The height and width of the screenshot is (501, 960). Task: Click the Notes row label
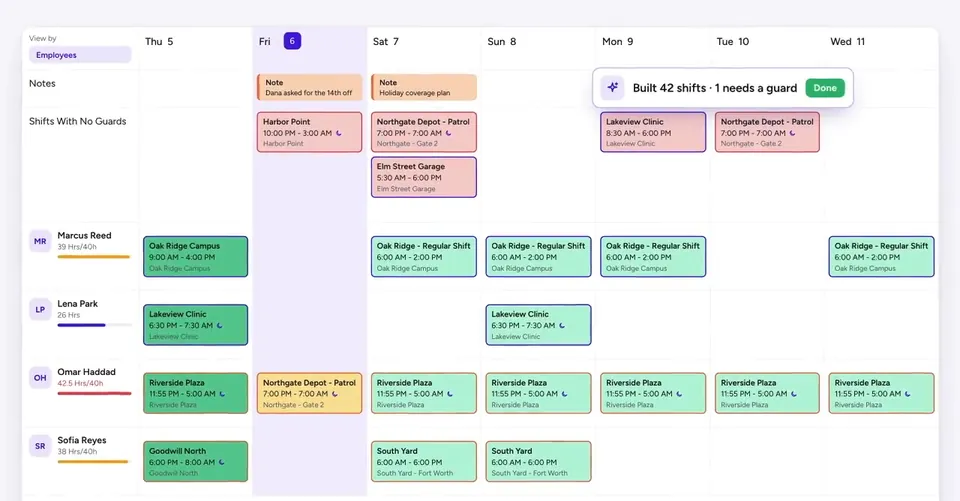pos(42,83)
